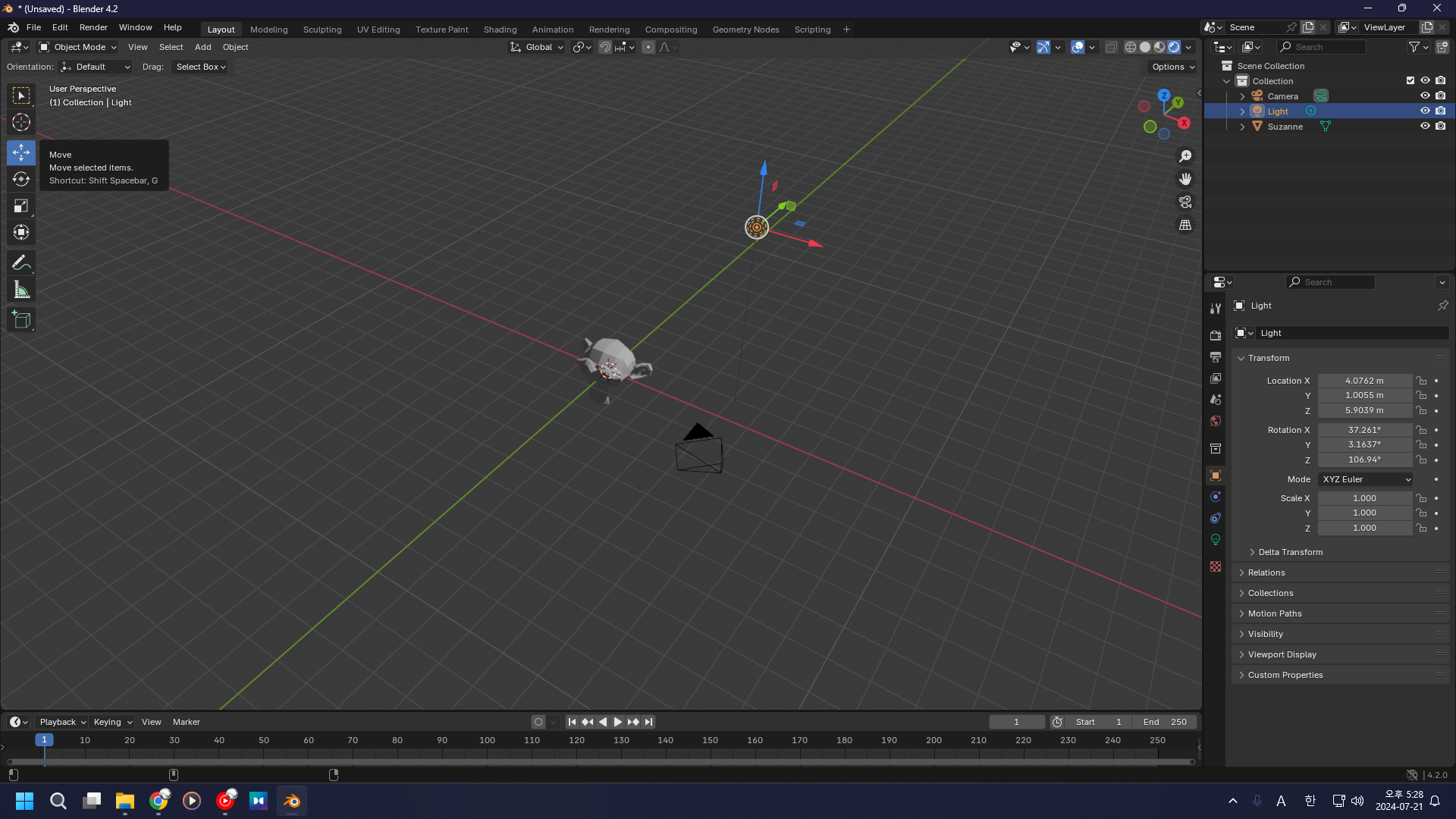Expand the Relations panel
The height and width of the screenshot is (819, 1456).
(1266, 573)
